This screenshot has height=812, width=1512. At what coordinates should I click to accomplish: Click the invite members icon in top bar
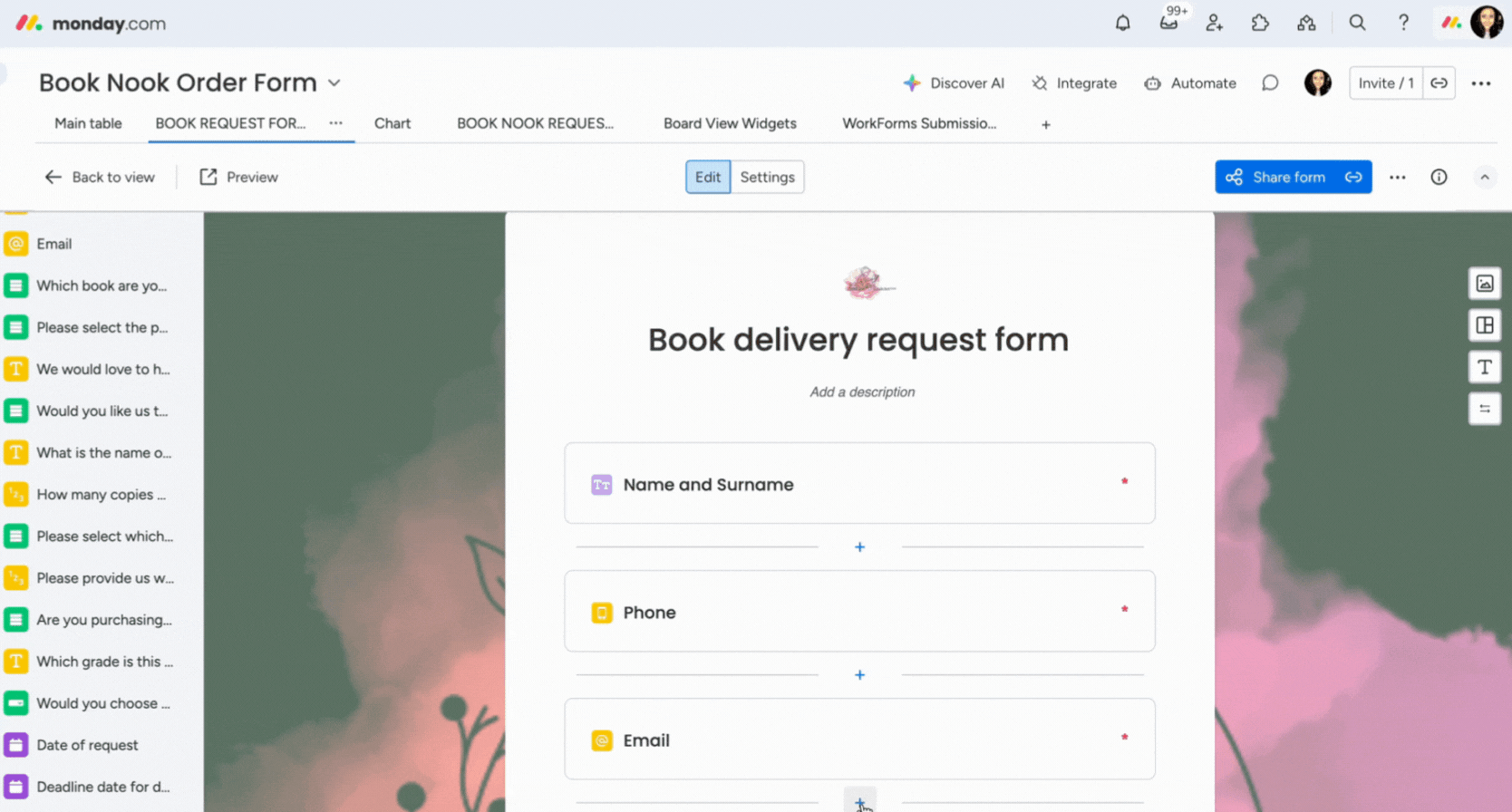[x=1215, y=24]
